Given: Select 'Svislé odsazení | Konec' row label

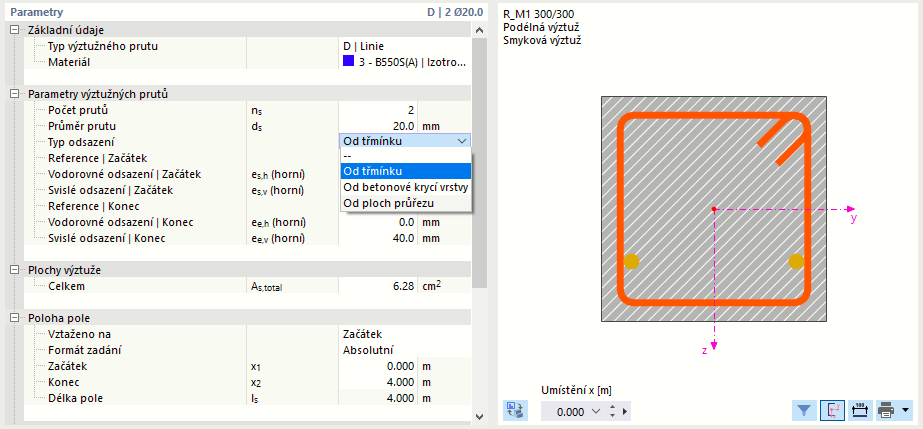Looking at the screenshot, I should pos(107,238).
